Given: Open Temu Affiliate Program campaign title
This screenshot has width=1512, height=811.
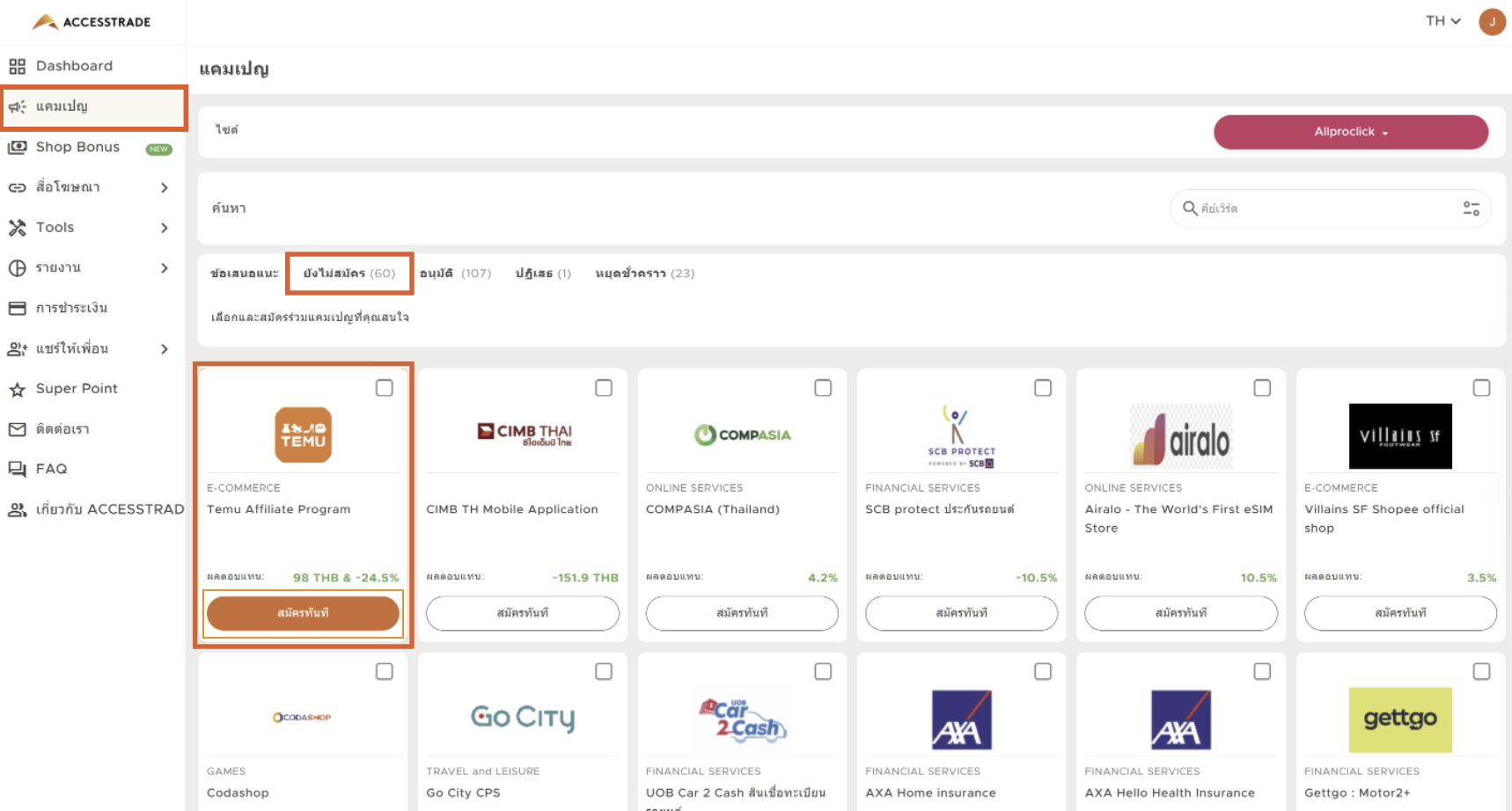Looking at the screenshot, I should pos(278,509).
